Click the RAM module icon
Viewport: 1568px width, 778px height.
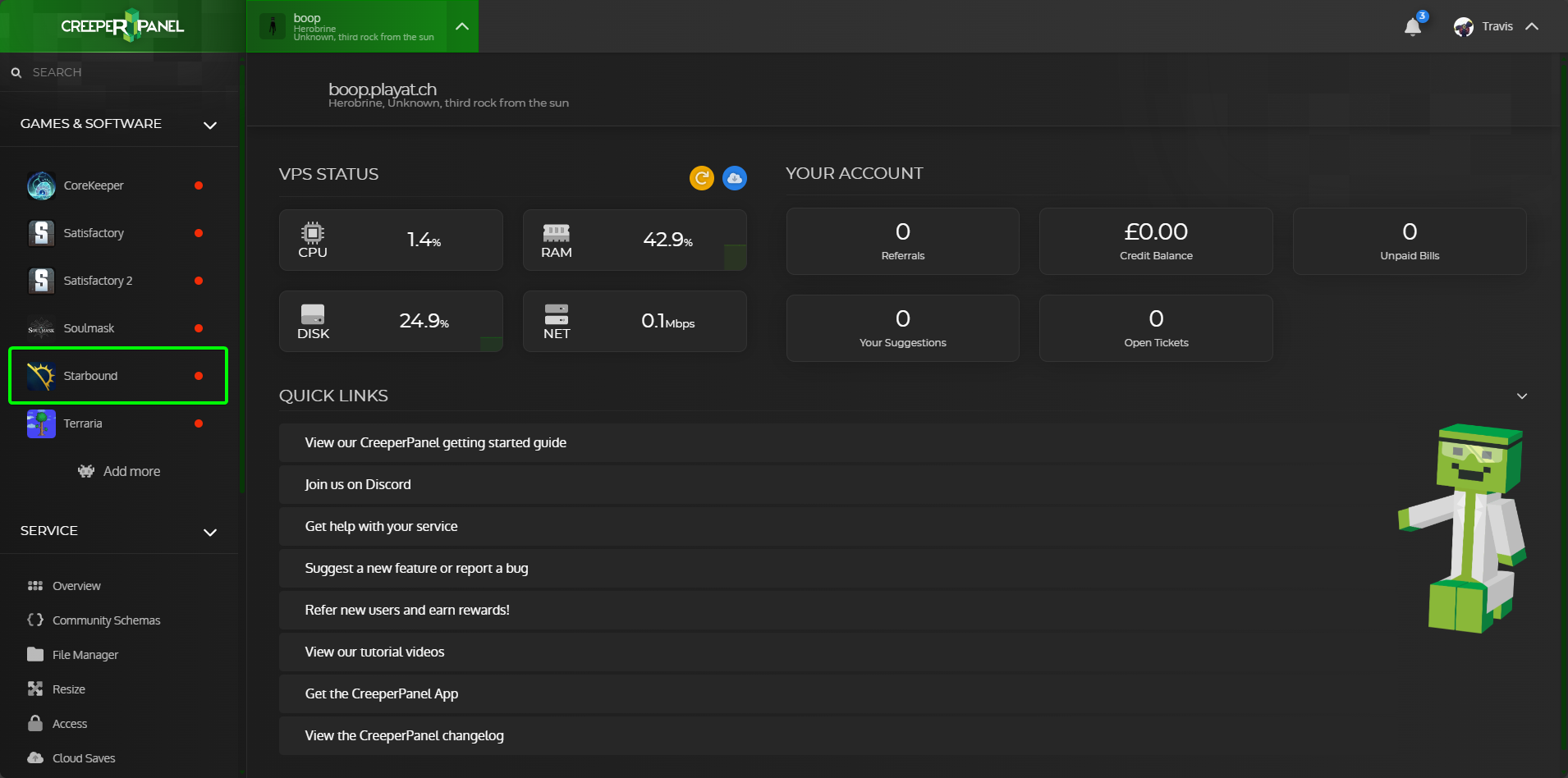557,233
